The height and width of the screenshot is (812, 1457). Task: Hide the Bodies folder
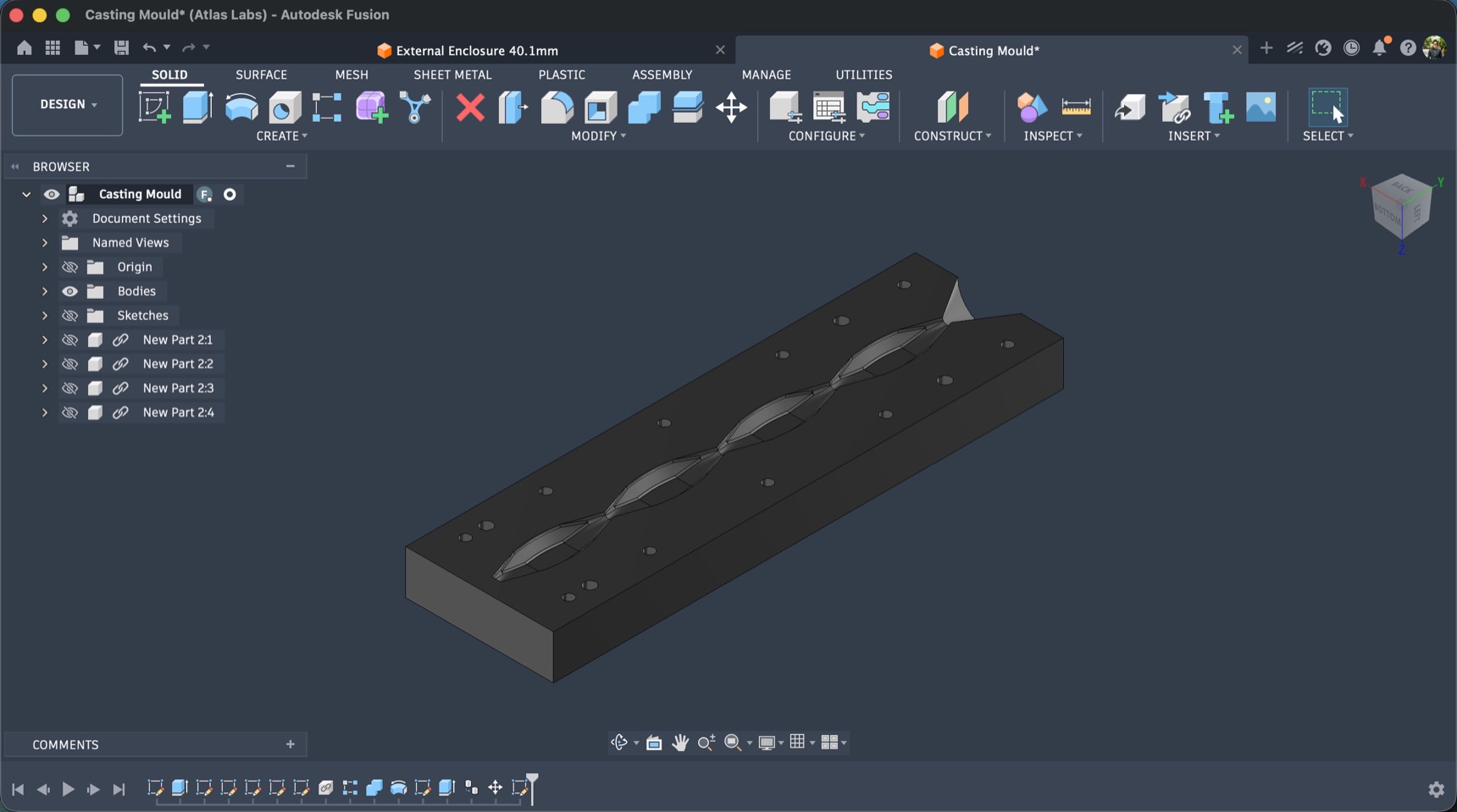tap(69, 291)
